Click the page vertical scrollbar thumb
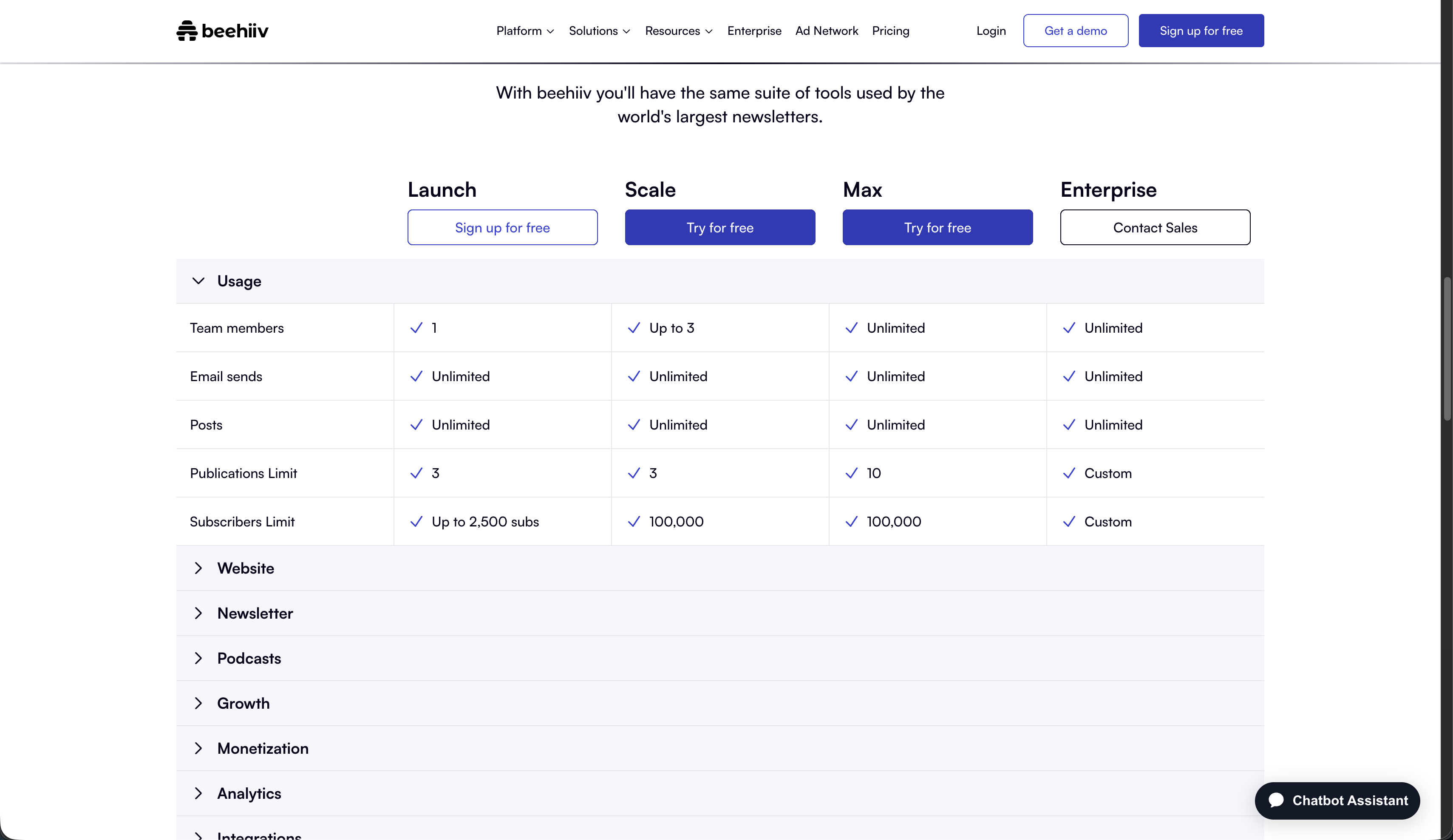This screenshot has width=1453, height=840. pos(1447,349)
